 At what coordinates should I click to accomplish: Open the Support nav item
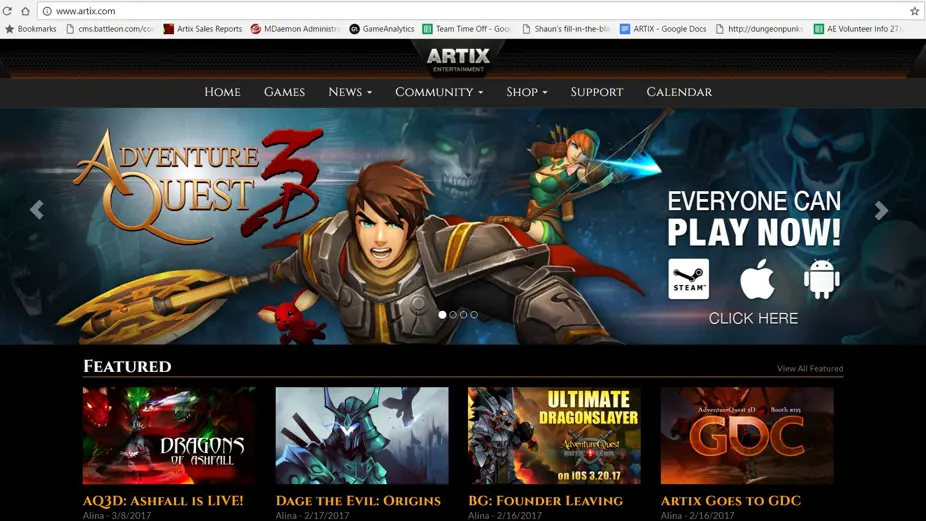pyautogui.click(x=596, y=92)
